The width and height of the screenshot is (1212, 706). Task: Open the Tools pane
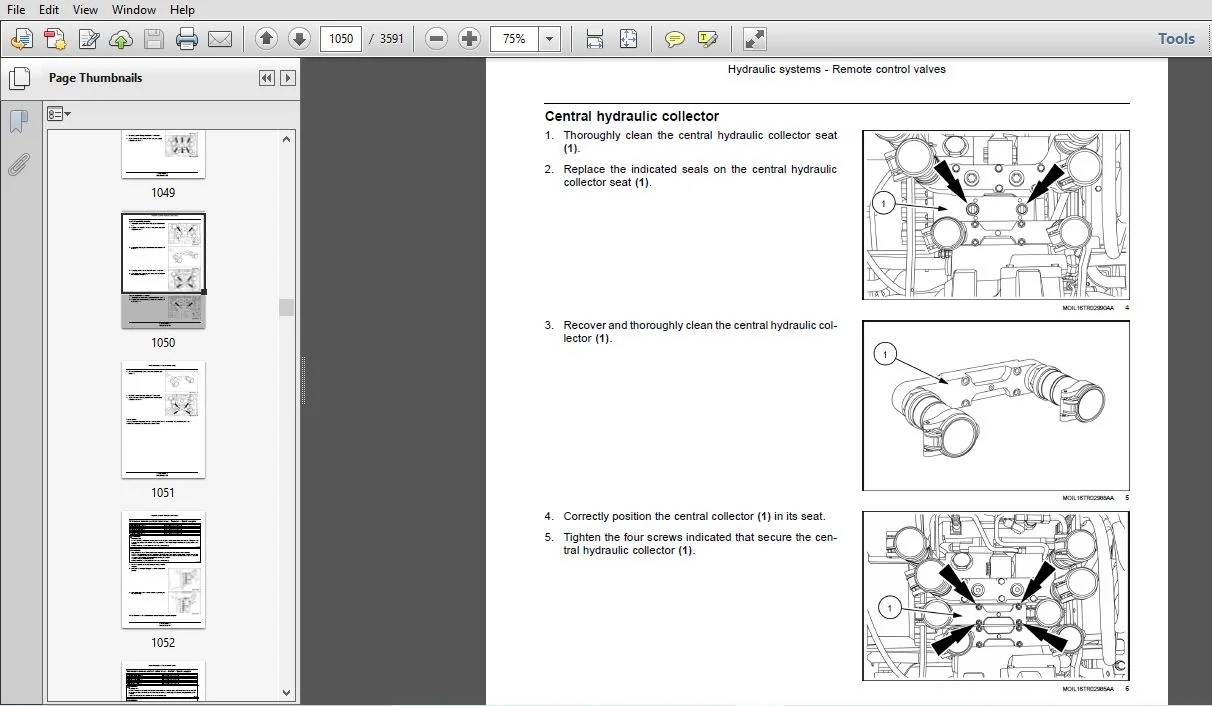[1176, 39]
